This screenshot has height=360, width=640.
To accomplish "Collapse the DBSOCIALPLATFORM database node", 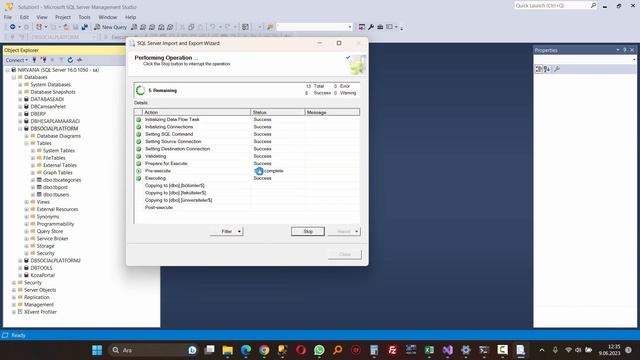I will [20, 129].
